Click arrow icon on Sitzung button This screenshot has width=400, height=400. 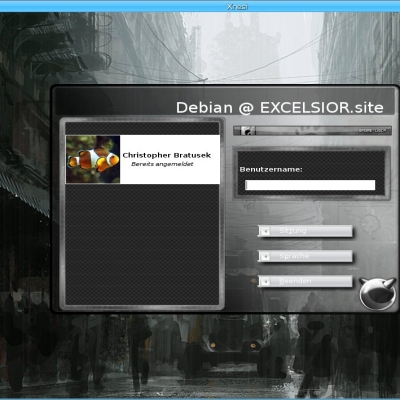265,231
